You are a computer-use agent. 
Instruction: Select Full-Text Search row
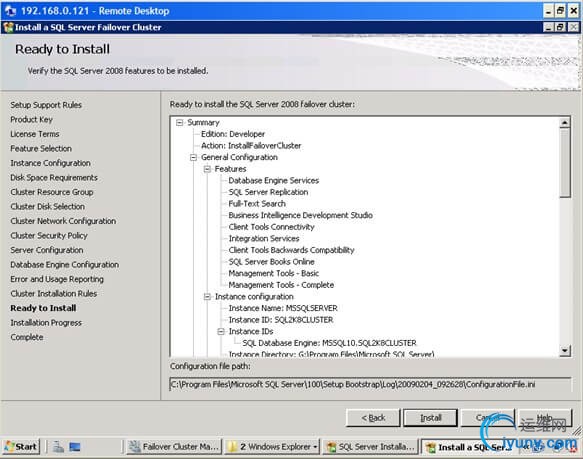click(257, 204)
